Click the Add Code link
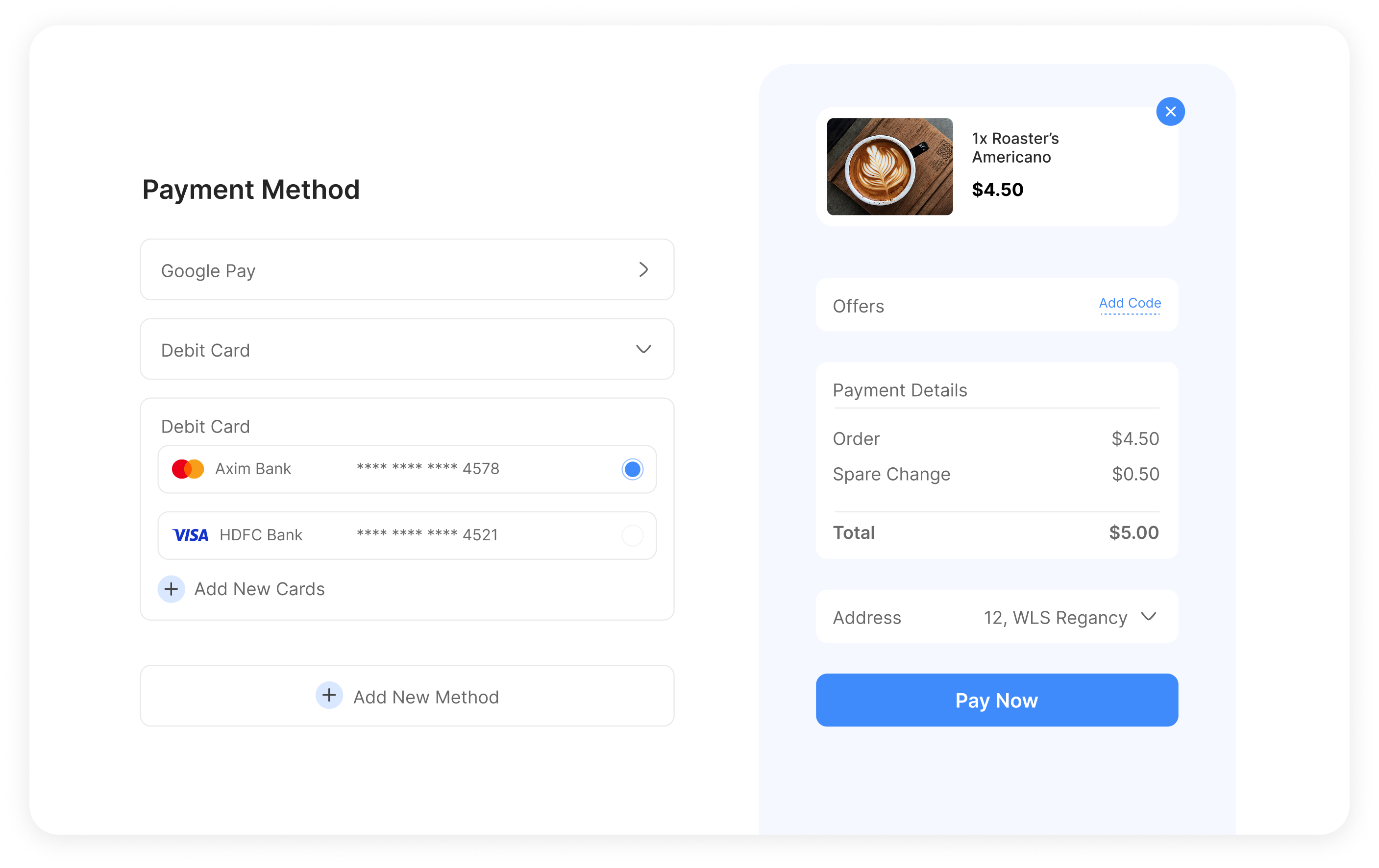The width and height of the screenshot is (1379, 868). click(x=1129, y=303)
